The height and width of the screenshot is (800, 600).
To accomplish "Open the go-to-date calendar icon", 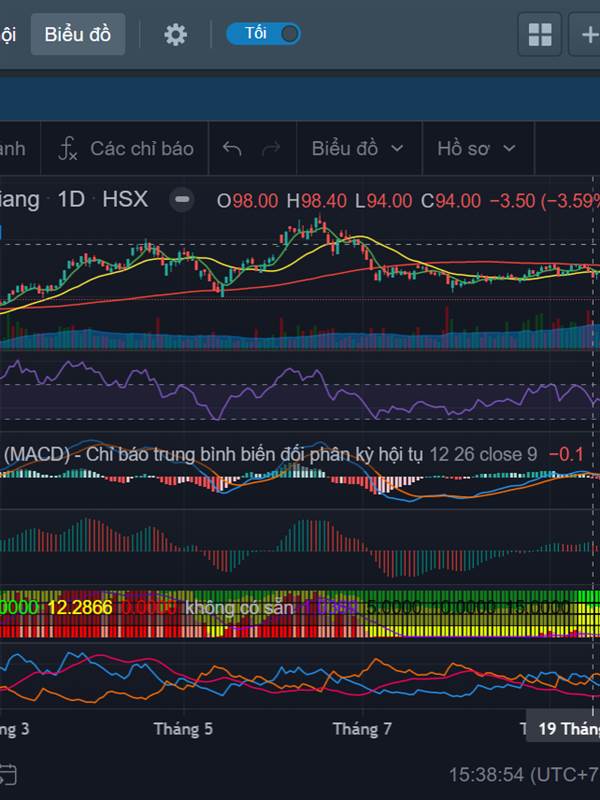I will pos(8,774).
